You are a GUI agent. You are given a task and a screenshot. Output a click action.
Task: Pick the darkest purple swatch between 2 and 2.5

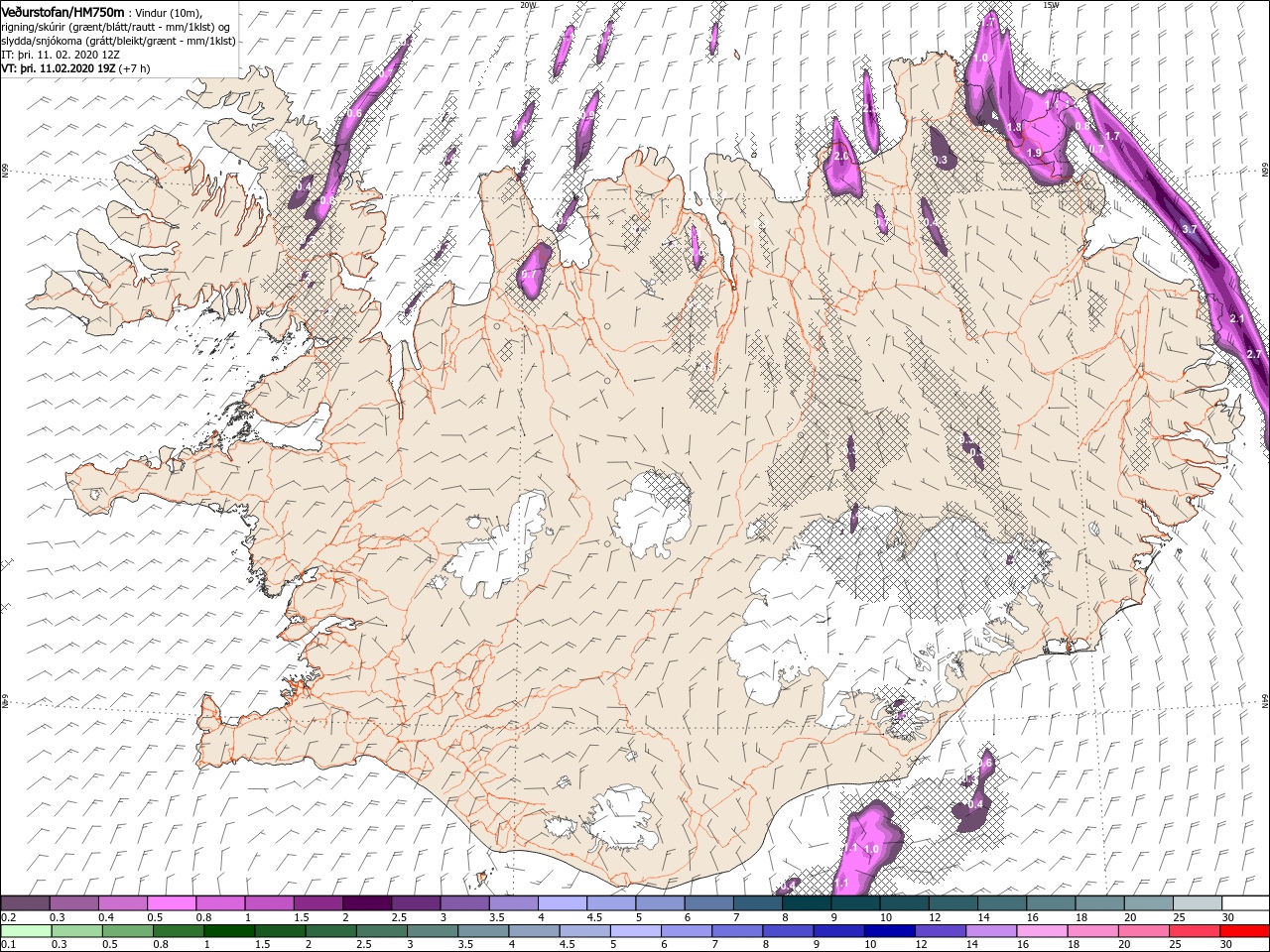coord(366,903)
